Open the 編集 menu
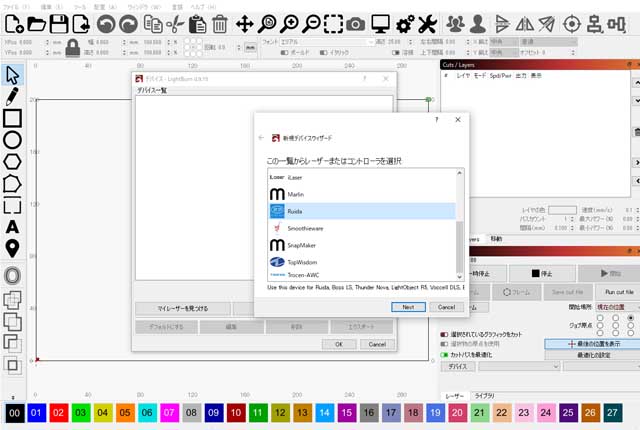 point(51,7)
